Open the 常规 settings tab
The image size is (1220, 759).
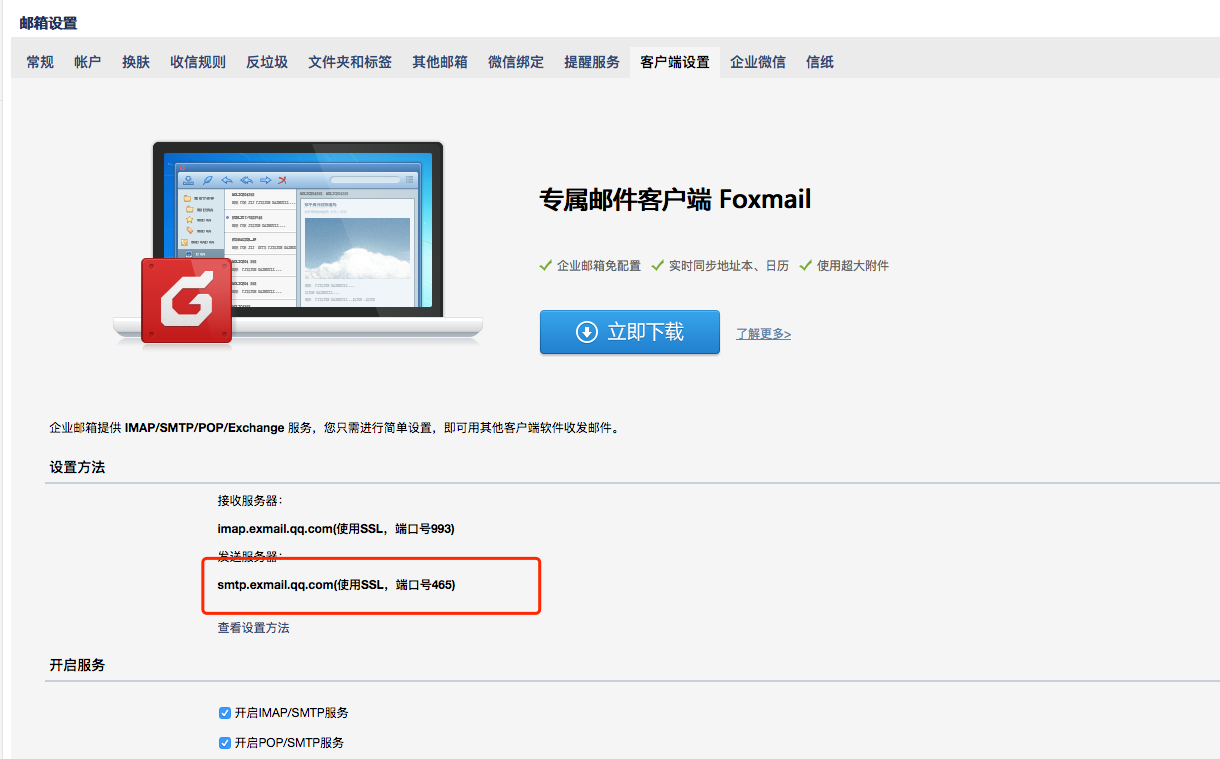point(40,62)
